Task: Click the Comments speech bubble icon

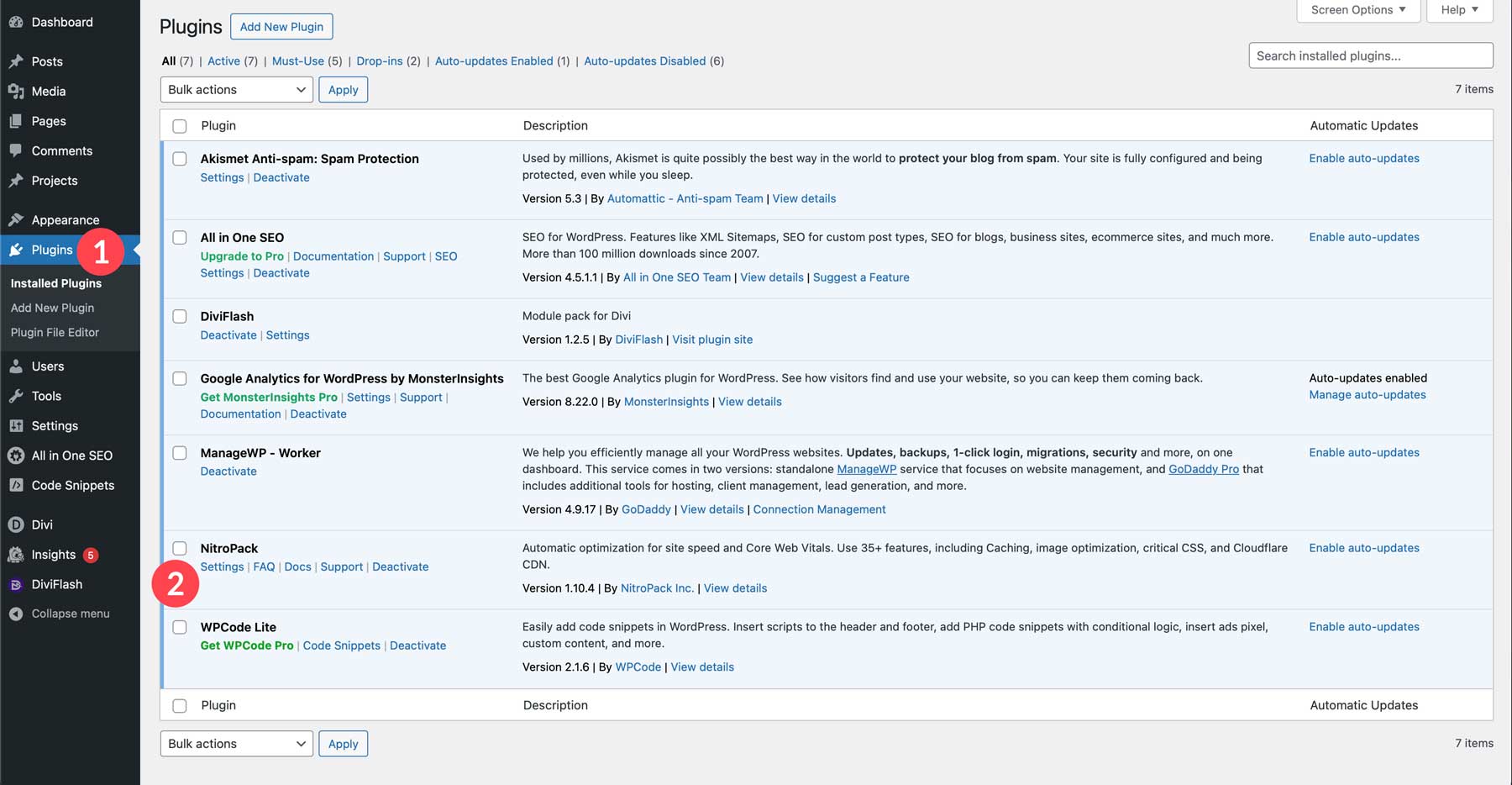Action: point(16,150)
